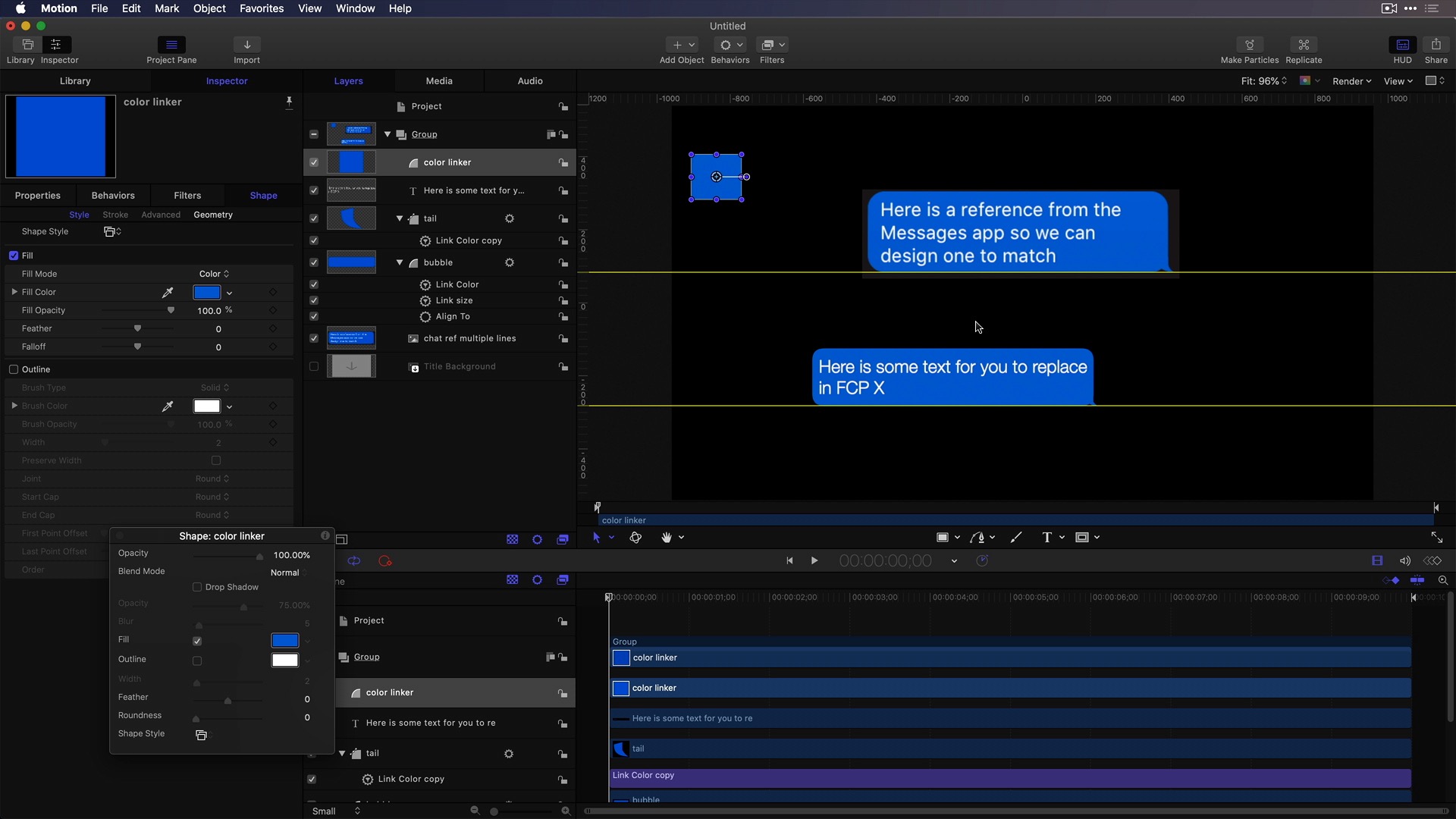Collapse the Group disclosure triangle
Screen dimensions: 1456x819
point(388,134)
